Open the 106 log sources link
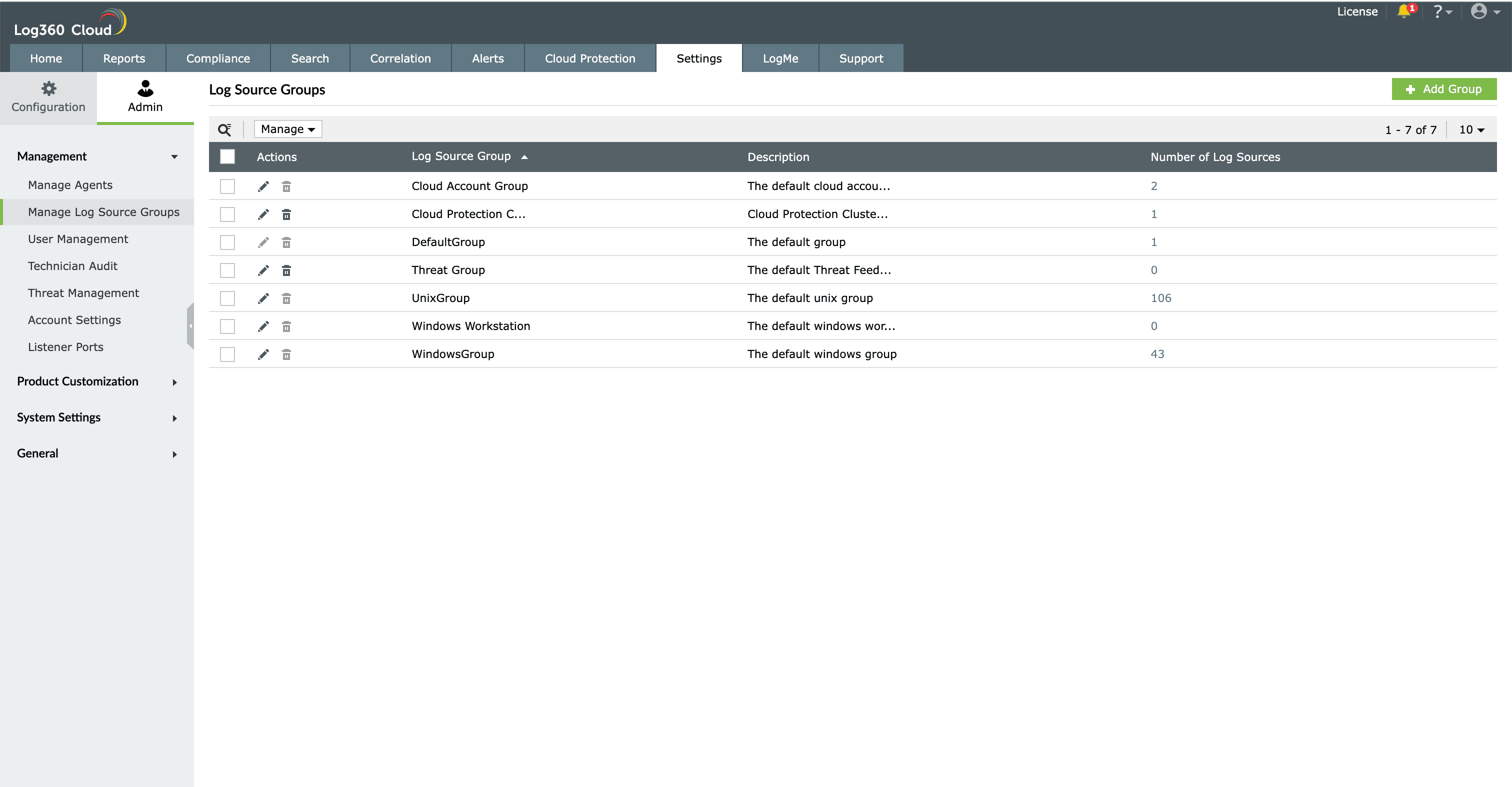Viewport: 1512px width, 787px height. pyautogui.click(x=1160, y=298)
